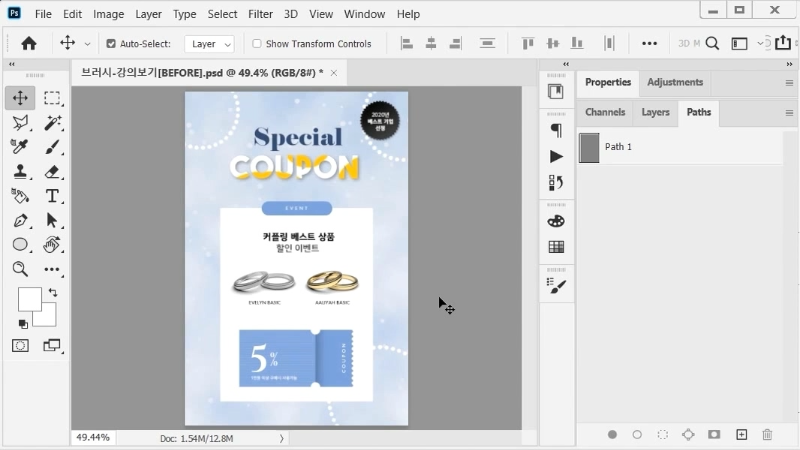
Task: Activate the Zoom tool
Action: point(20,269)
